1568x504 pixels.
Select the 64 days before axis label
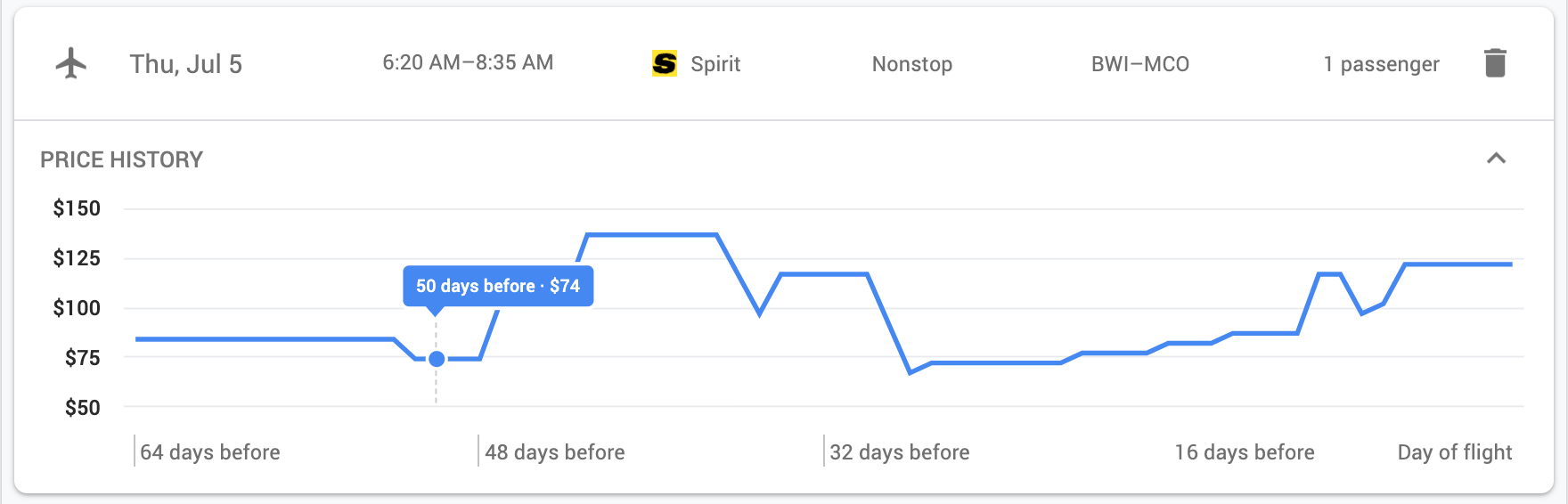point(210,452)
